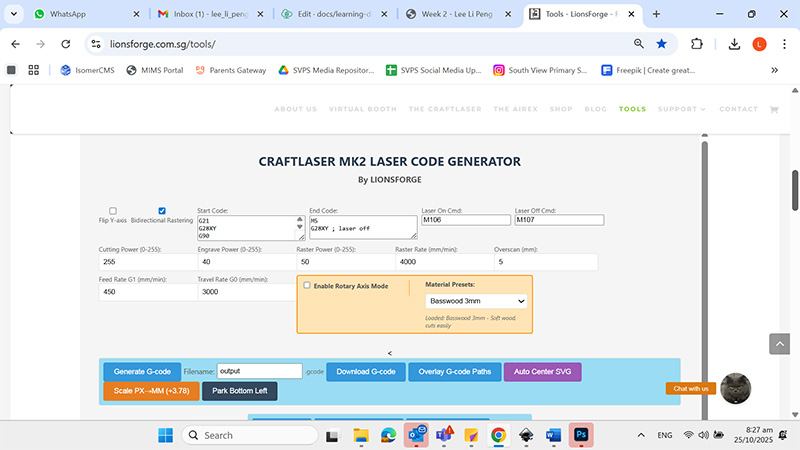Open Photoshop from the taskbar
Screen dimensions: 800x450
580,435
